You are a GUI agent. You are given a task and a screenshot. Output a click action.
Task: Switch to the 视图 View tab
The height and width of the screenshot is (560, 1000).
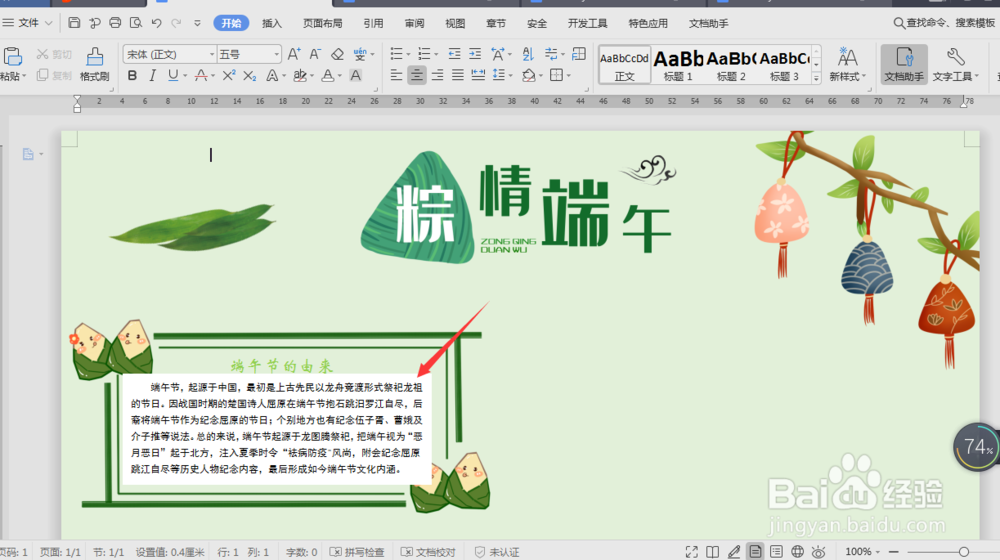(x=455, y=24)
